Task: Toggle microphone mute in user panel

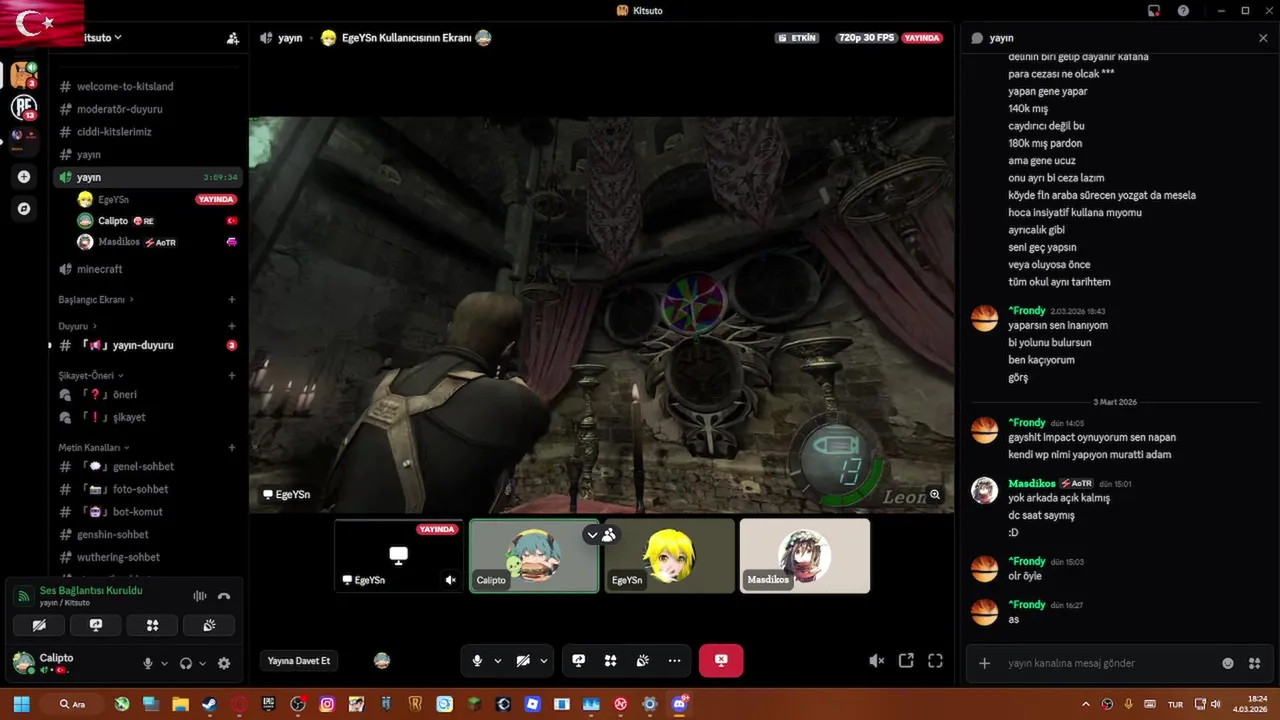Action: [x=148, y=663]
